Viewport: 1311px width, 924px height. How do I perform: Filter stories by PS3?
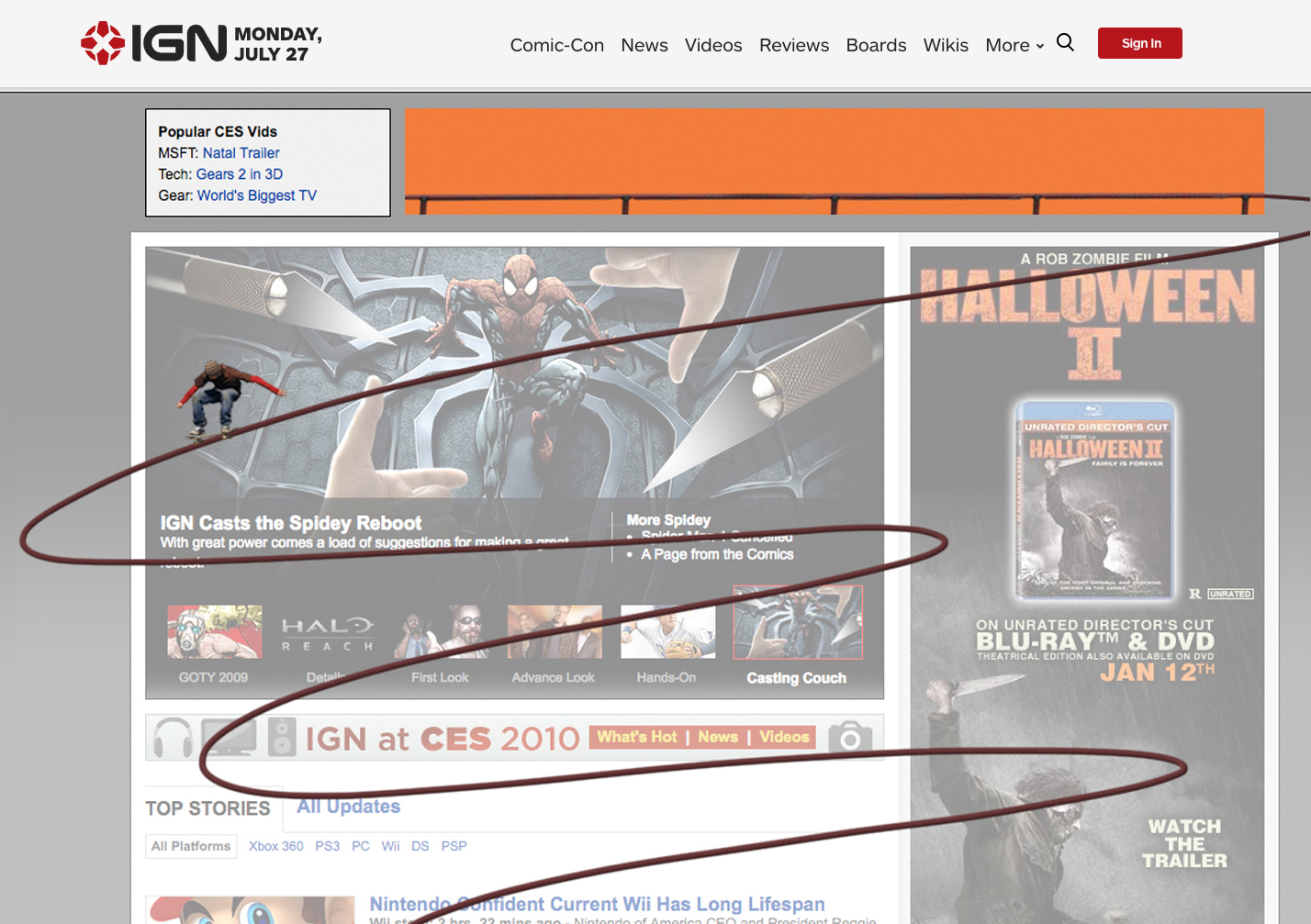327,846
